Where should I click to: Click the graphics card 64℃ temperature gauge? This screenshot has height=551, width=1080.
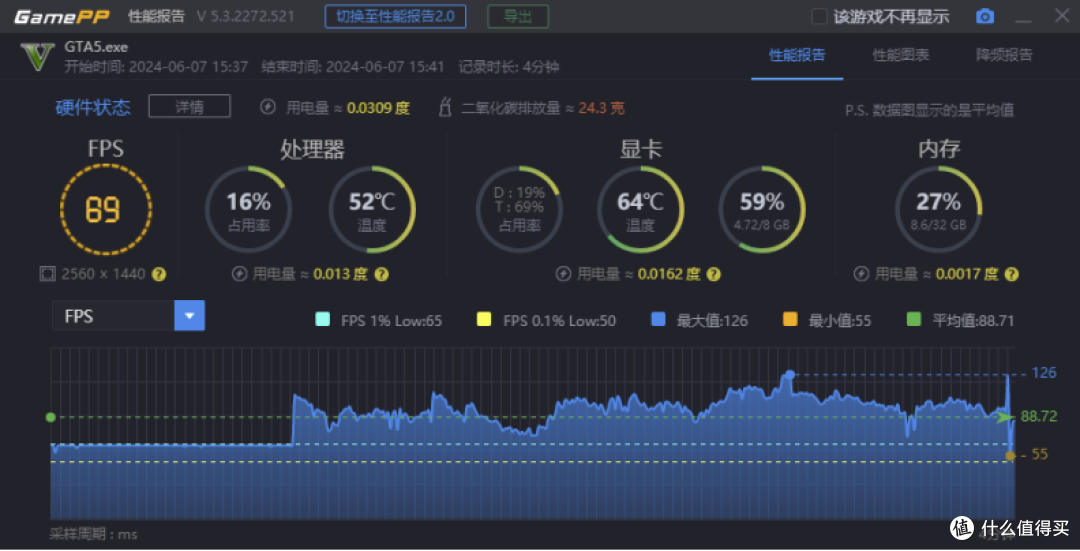click(x=641, y=209)
